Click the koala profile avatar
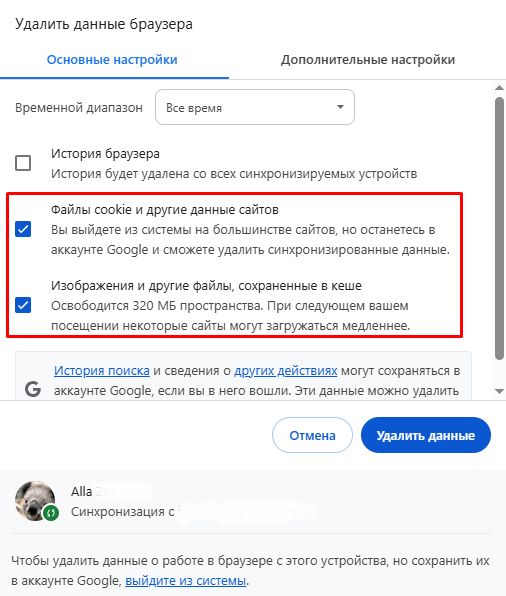This screenshot has height=596, width=506. pos(35,501)
